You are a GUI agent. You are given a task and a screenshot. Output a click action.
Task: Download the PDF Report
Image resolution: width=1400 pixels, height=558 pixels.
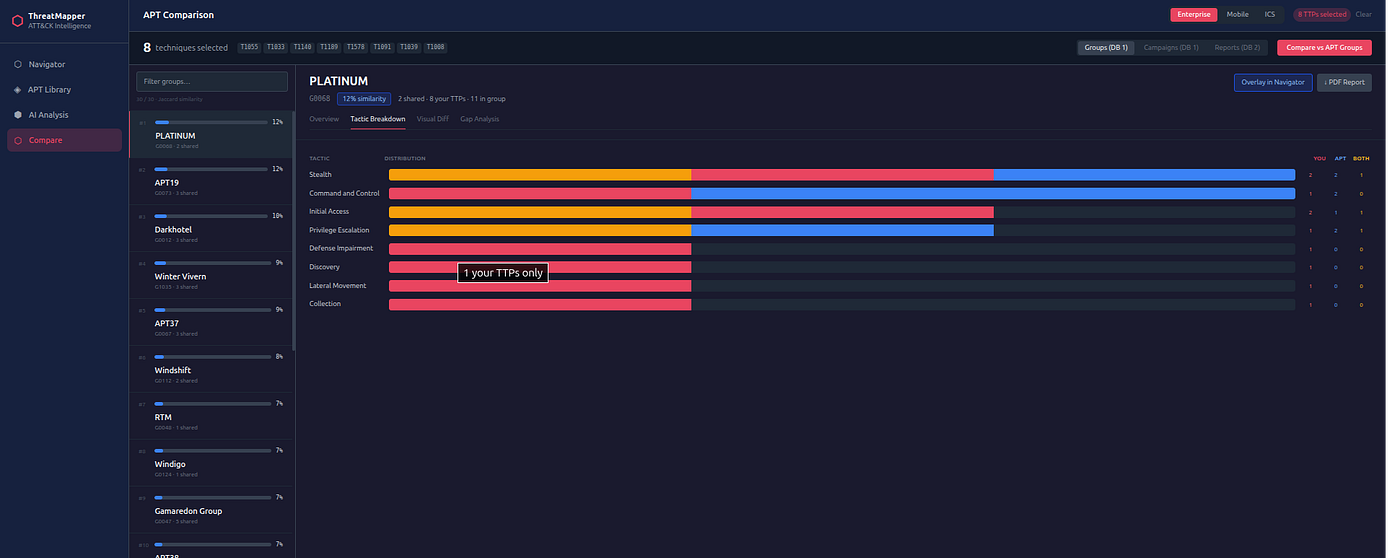click(1344, 82)
